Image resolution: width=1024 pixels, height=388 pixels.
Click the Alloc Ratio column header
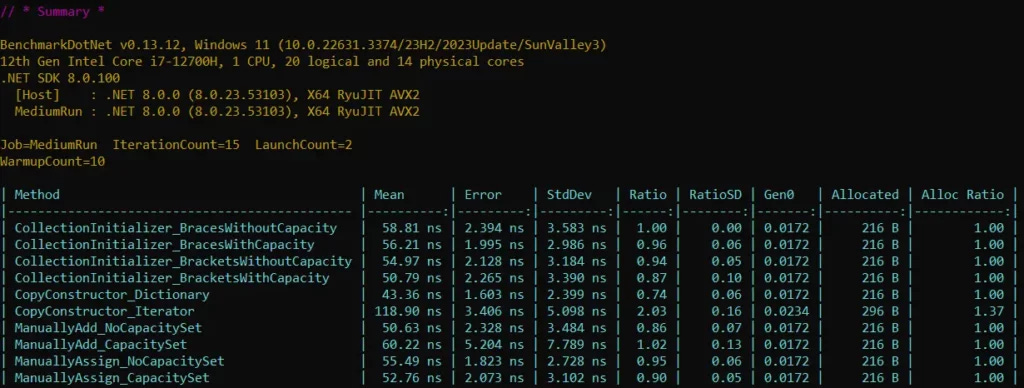click(x=963, y=195)
